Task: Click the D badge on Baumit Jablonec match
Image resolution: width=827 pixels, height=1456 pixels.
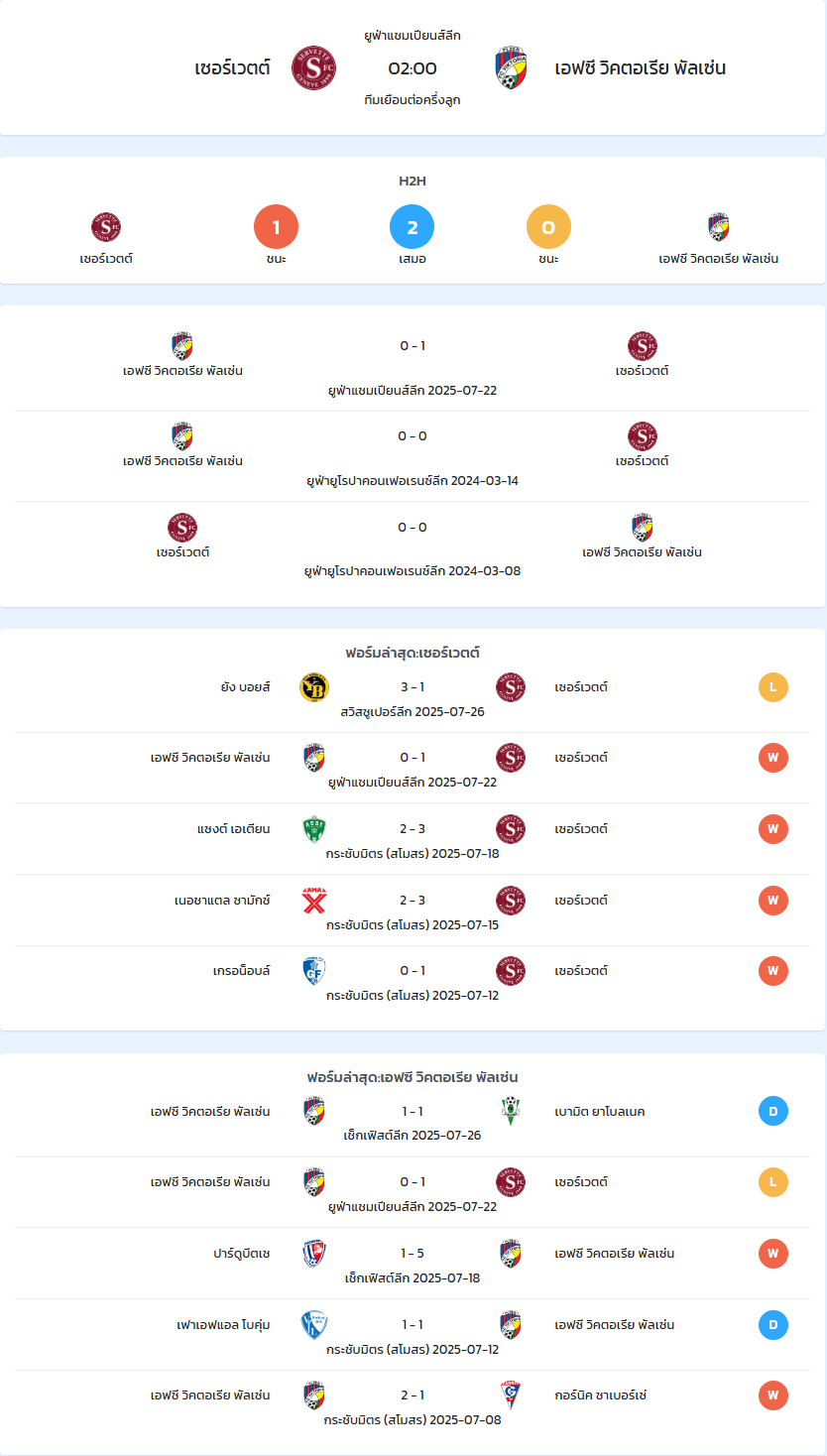Action: (x=773, y=1111)
